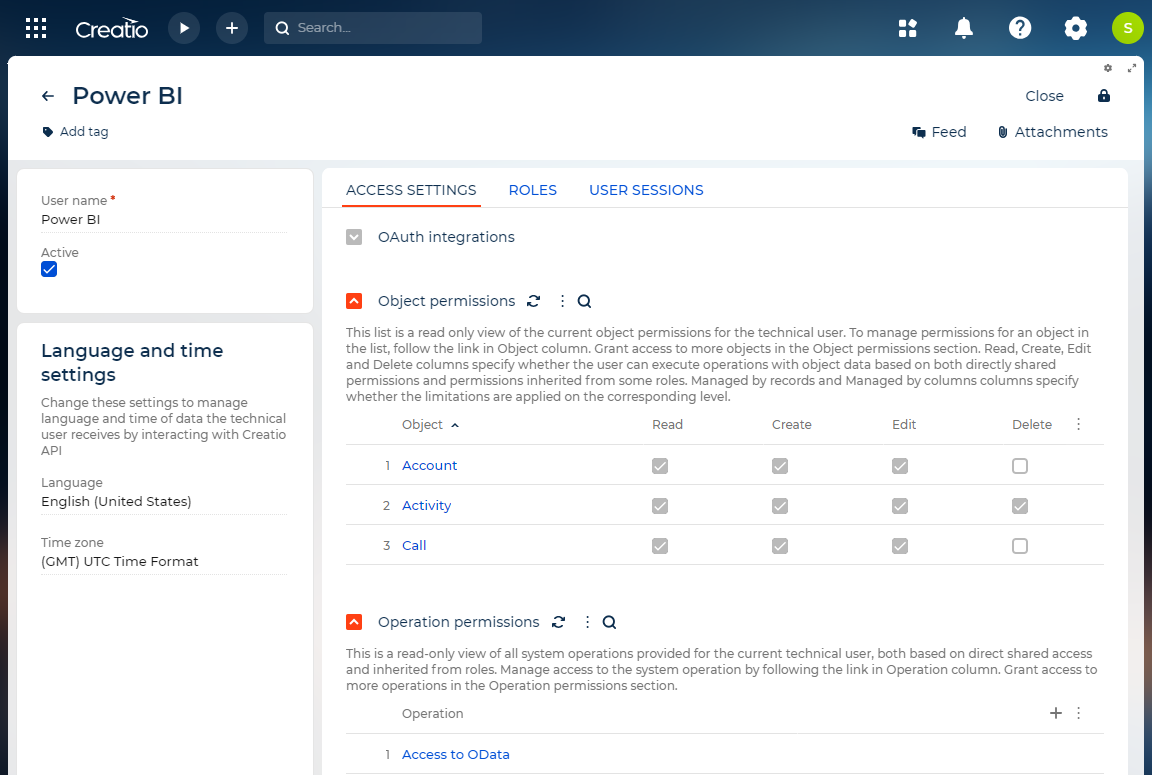The height and width of the screenshot is (775, 1152).
Task: Click the Call Delete checkbox
Action: click(1020, 546)
